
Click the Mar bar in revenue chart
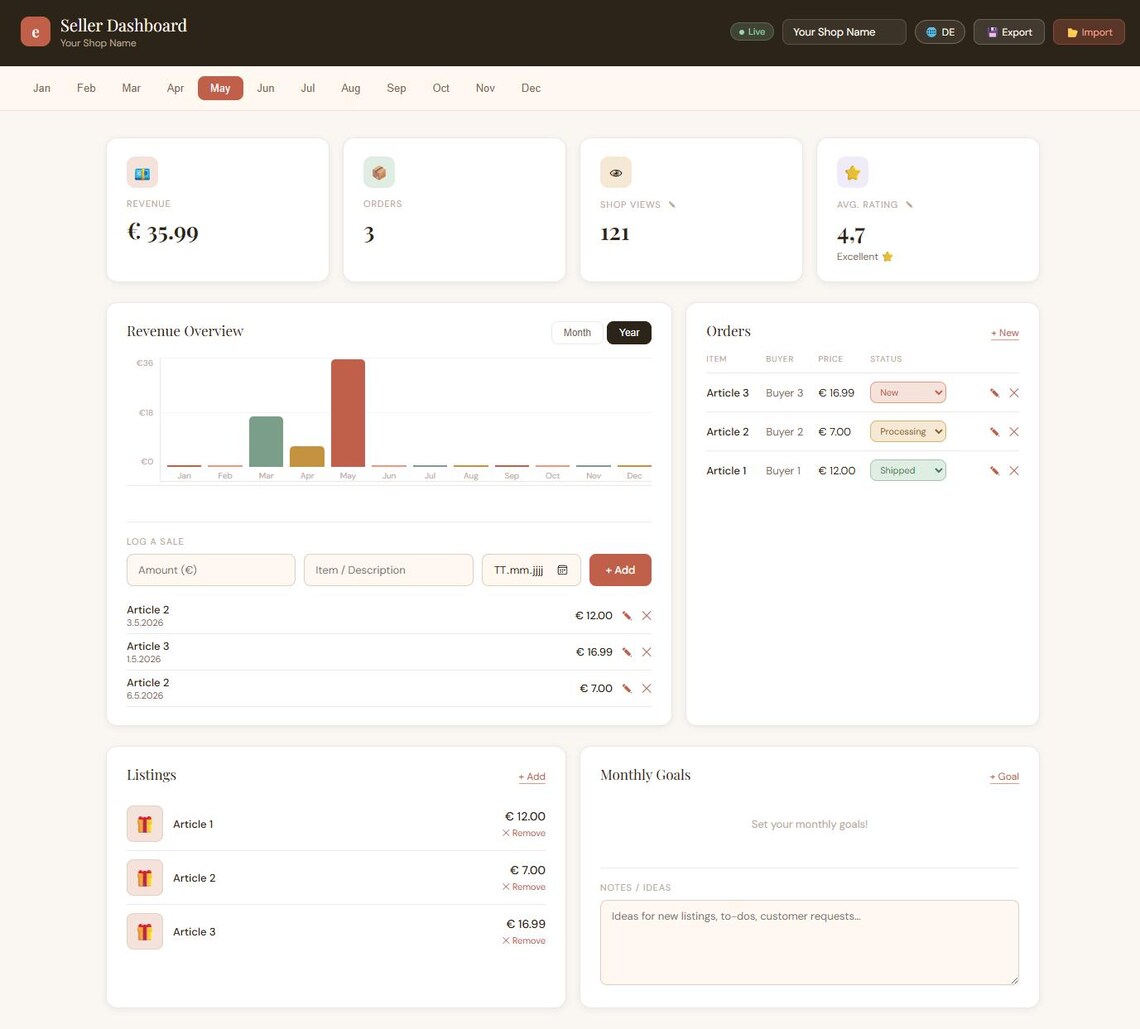click(x=266, y=441)
